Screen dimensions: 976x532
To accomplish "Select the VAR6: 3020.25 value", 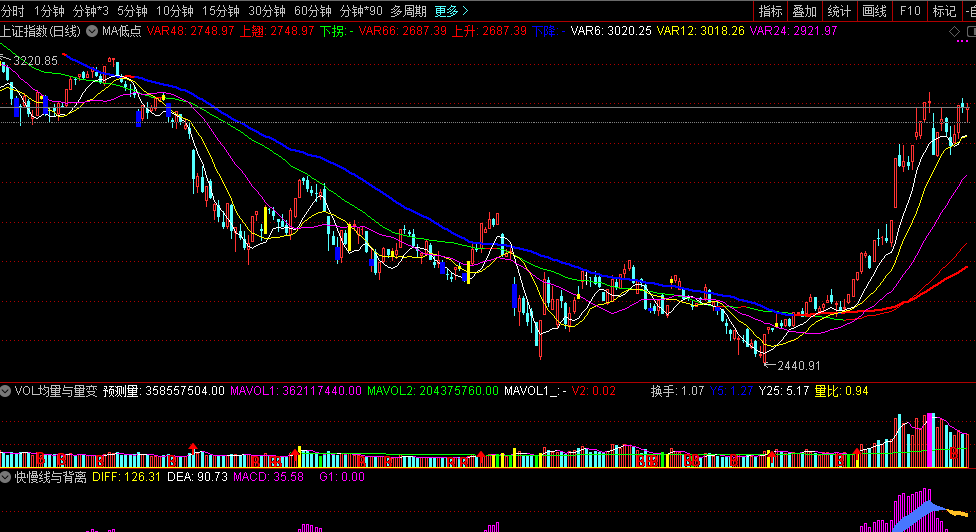I will [x=611, y=31].
